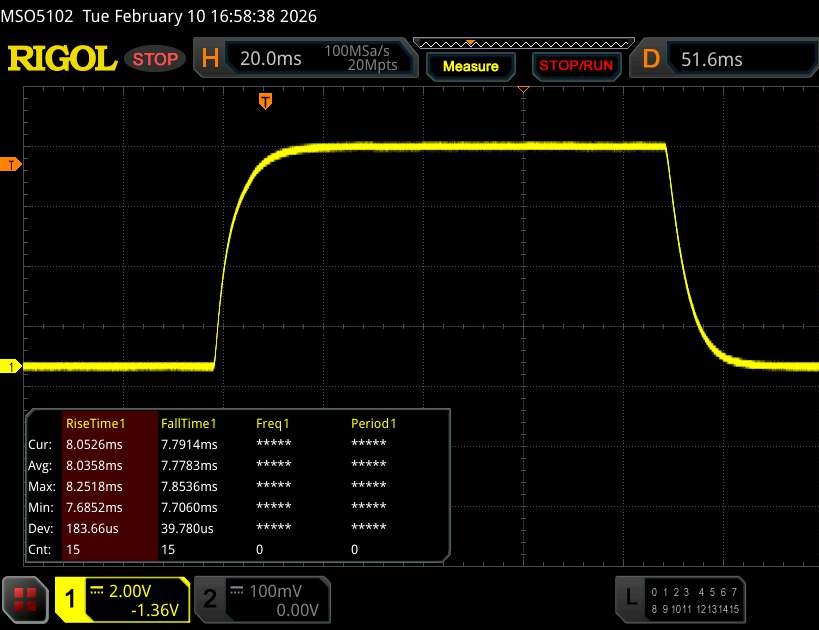Click the waveform memory position bar

pyautogui.click(x=523, y=43)
